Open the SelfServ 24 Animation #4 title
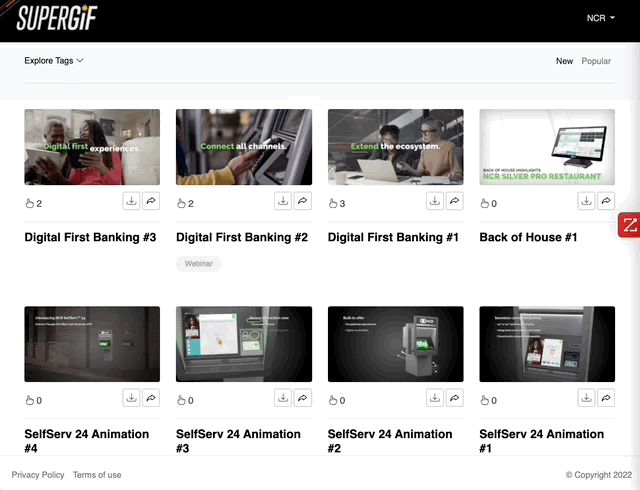The width and height of the screenshot is (640, 490). coord(87,441)
